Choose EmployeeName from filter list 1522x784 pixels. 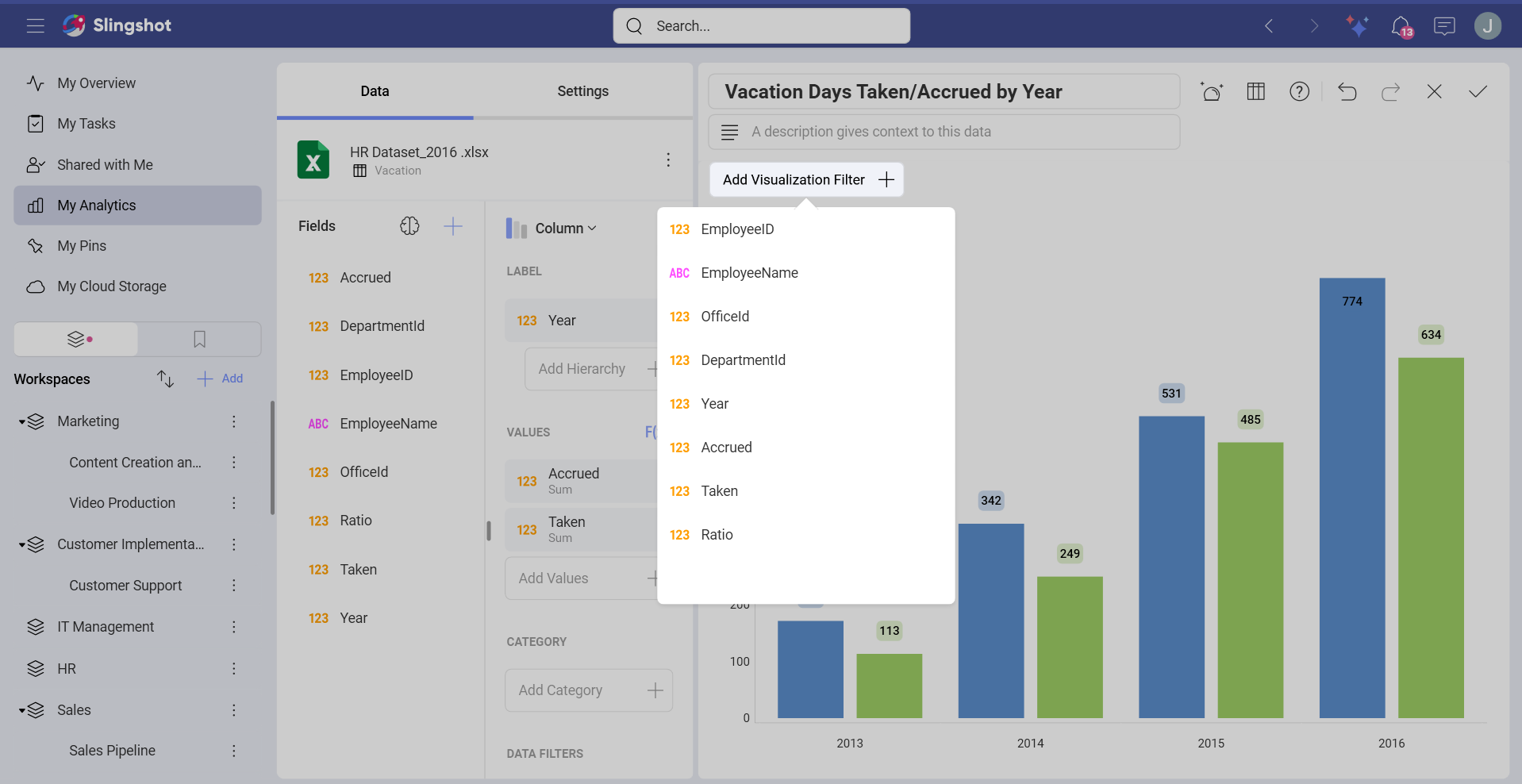point(806,273)
